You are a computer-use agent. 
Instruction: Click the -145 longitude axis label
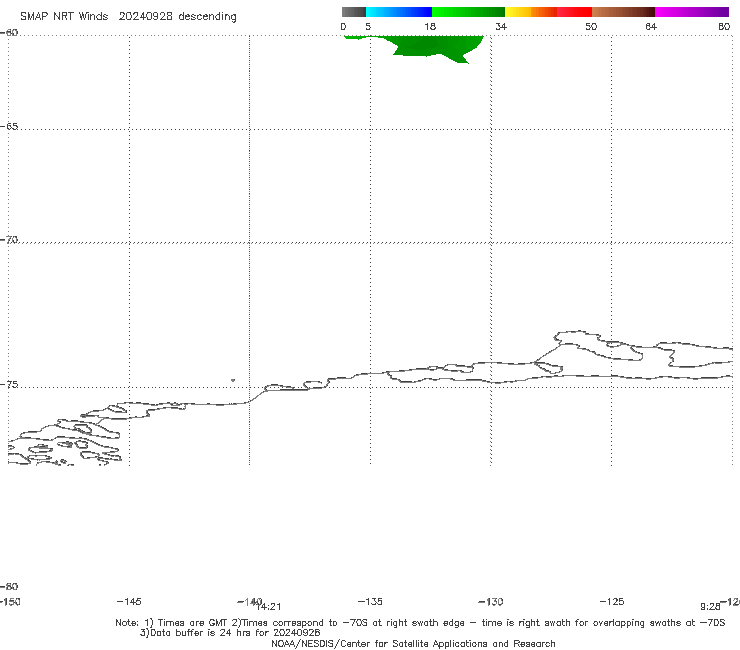pos(129,602)
